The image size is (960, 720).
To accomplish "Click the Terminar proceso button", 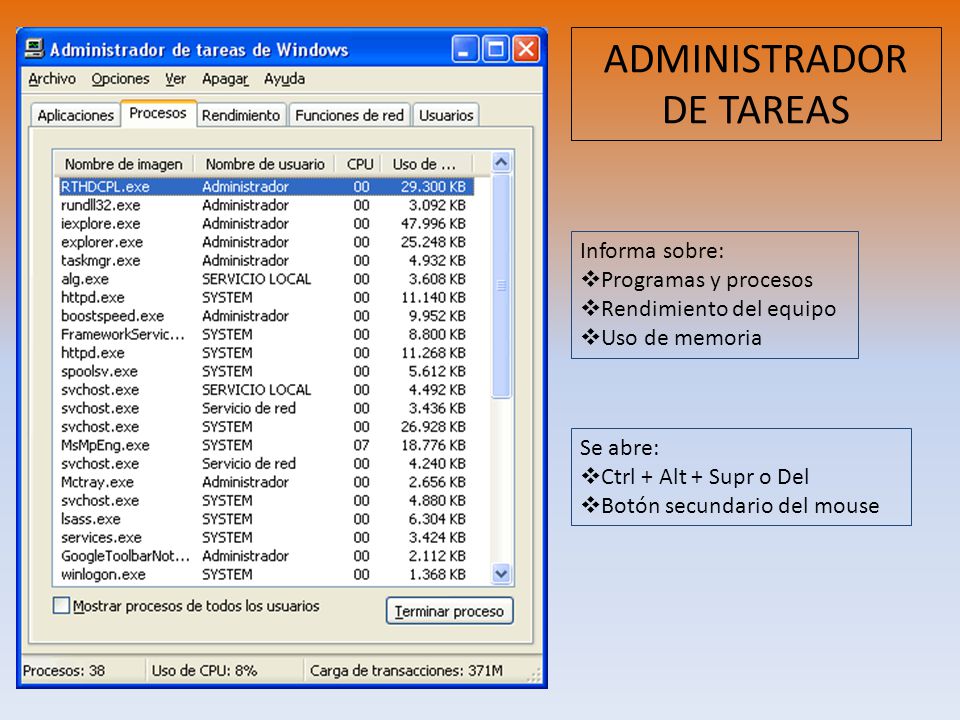I will tap(449, 611).
